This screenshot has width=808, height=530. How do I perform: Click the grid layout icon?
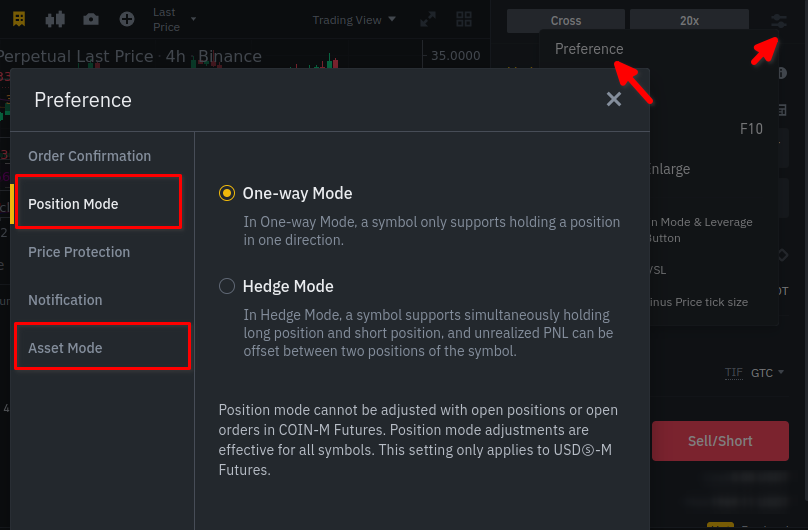coord(463,19)
